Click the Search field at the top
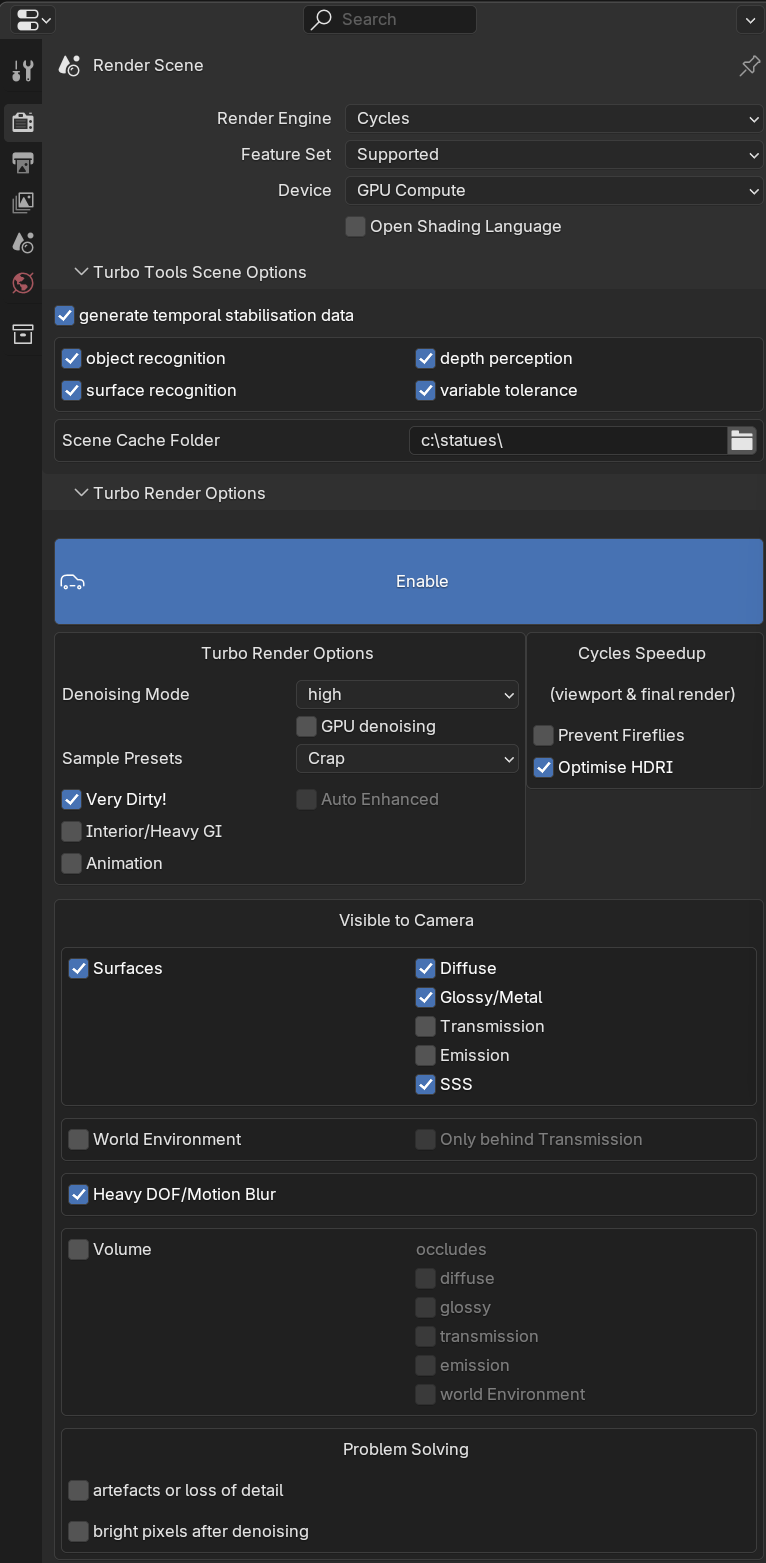766x1563 pixels. 390,19
